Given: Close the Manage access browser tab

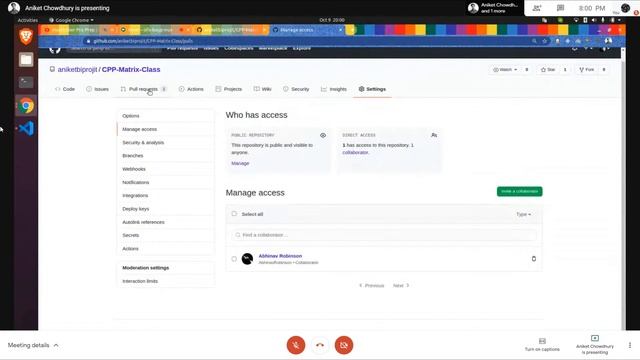Looking at the screenshot, I should (x=340, y=30).
